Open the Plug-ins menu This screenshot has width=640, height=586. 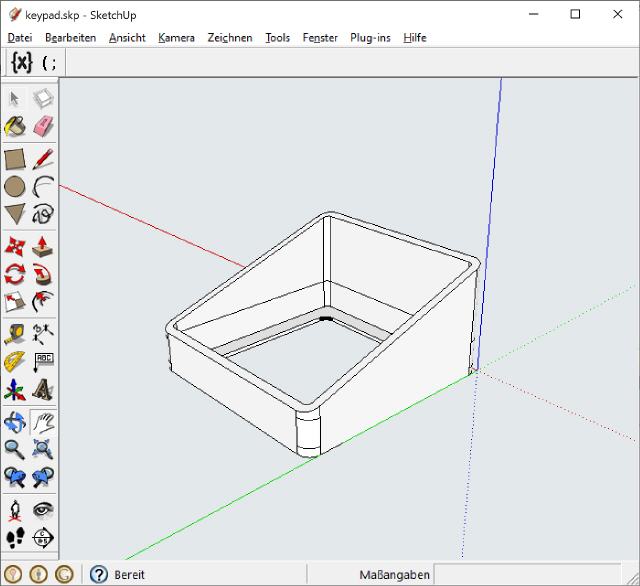pos(370,38)
